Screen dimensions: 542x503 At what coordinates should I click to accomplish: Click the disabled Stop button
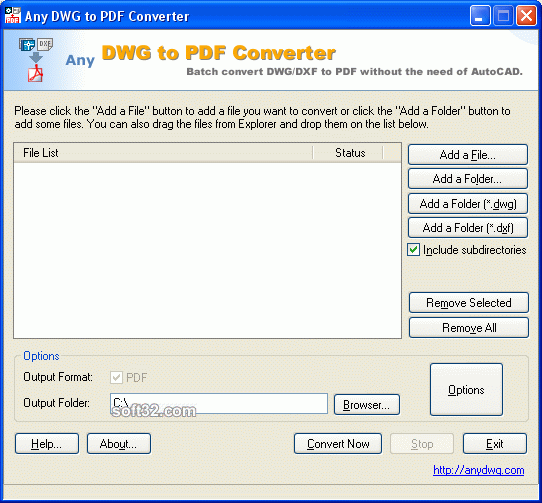(422, 444)
